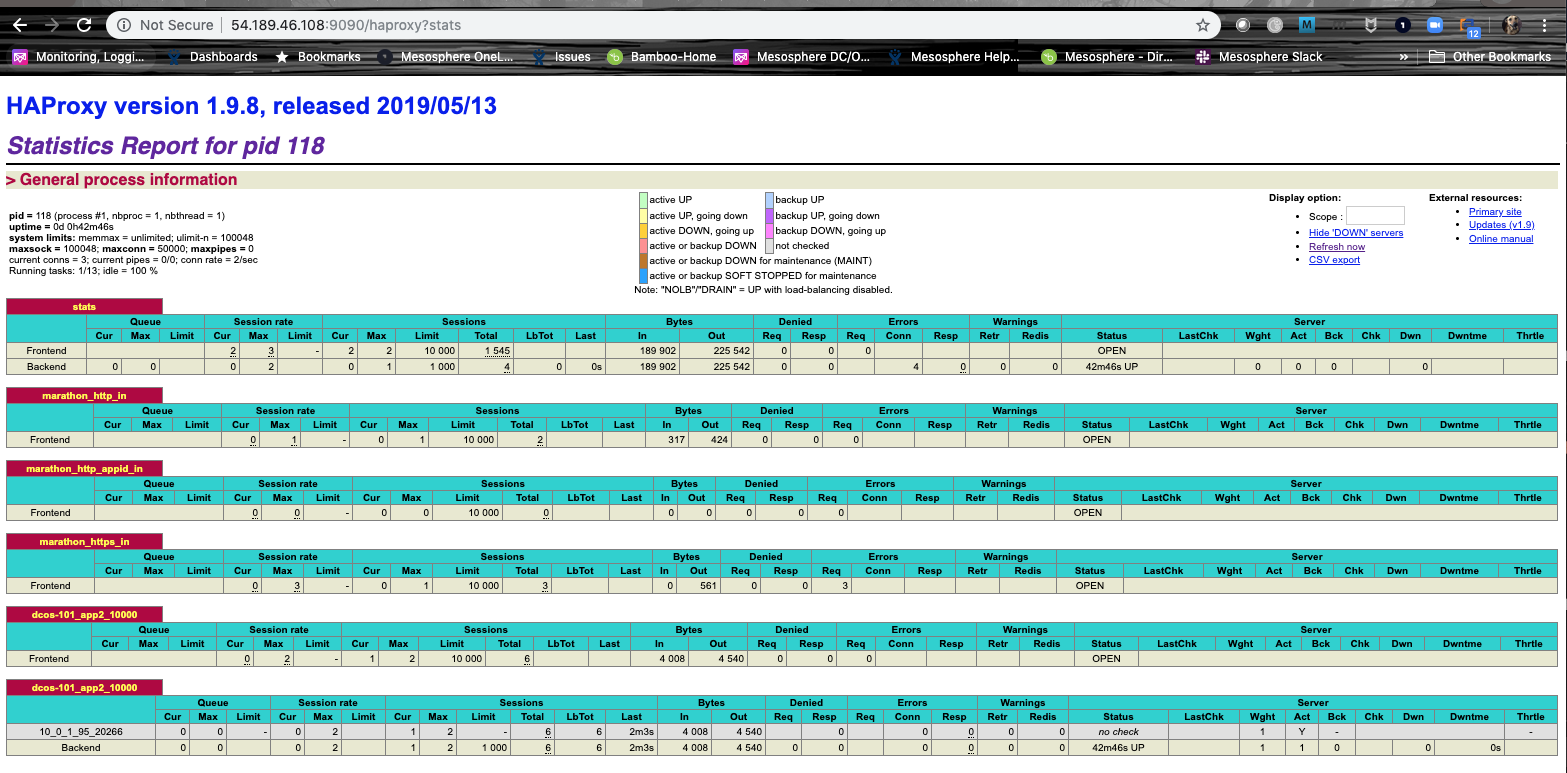The width and height of the screenshot is (1567, 773).
Task: Open the Dashboards bookmark
Action: [x=213, y=57]
